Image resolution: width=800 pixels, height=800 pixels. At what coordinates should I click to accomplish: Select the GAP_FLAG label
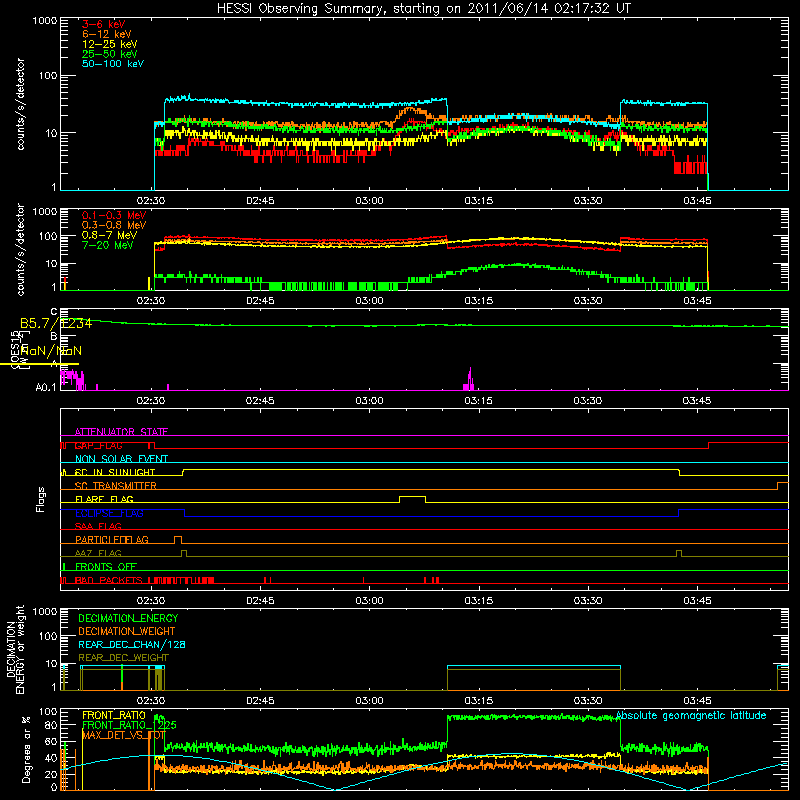pos(98,445)
